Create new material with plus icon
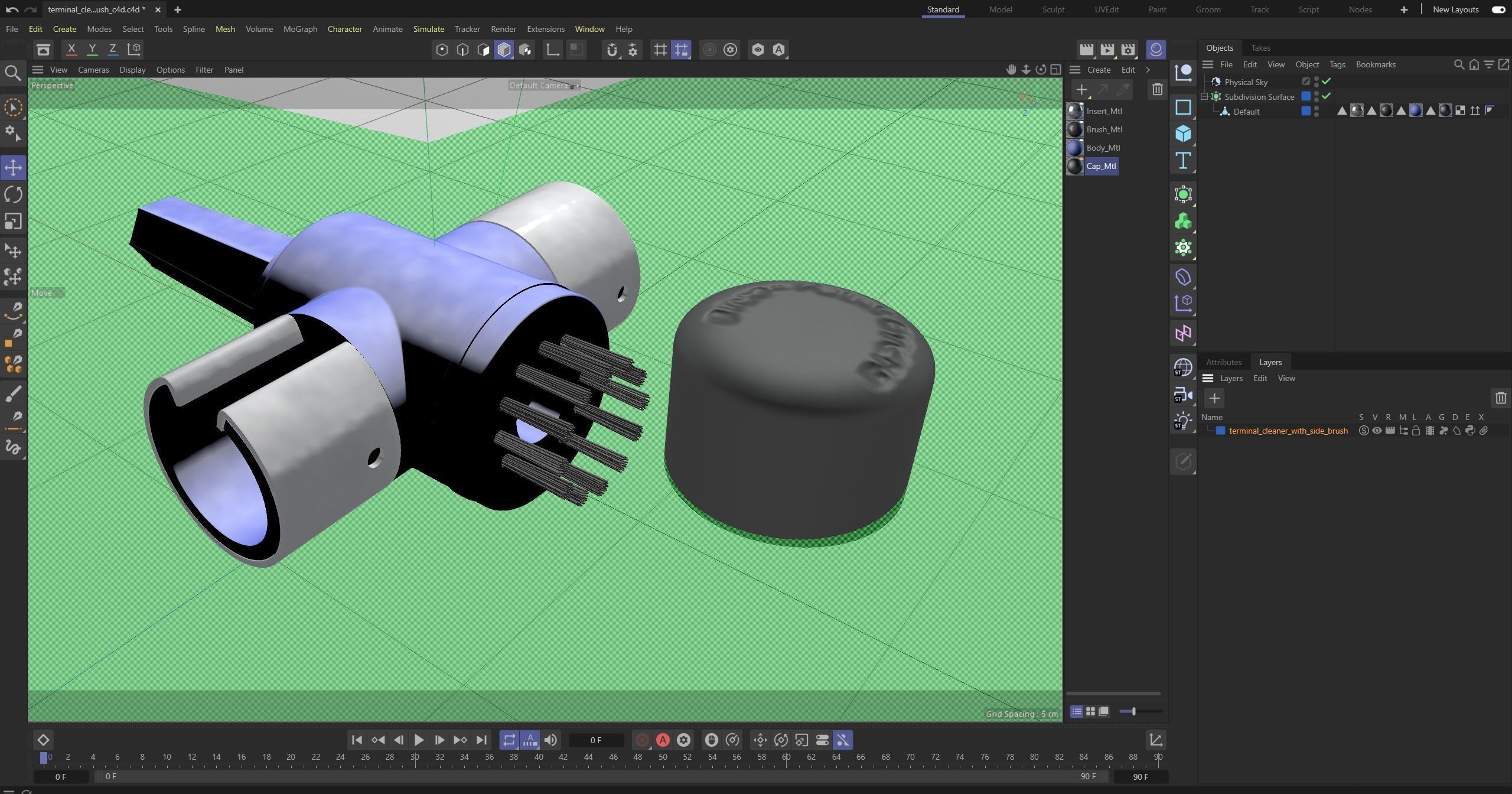Screen dimensions: 1512x794 1081,90
